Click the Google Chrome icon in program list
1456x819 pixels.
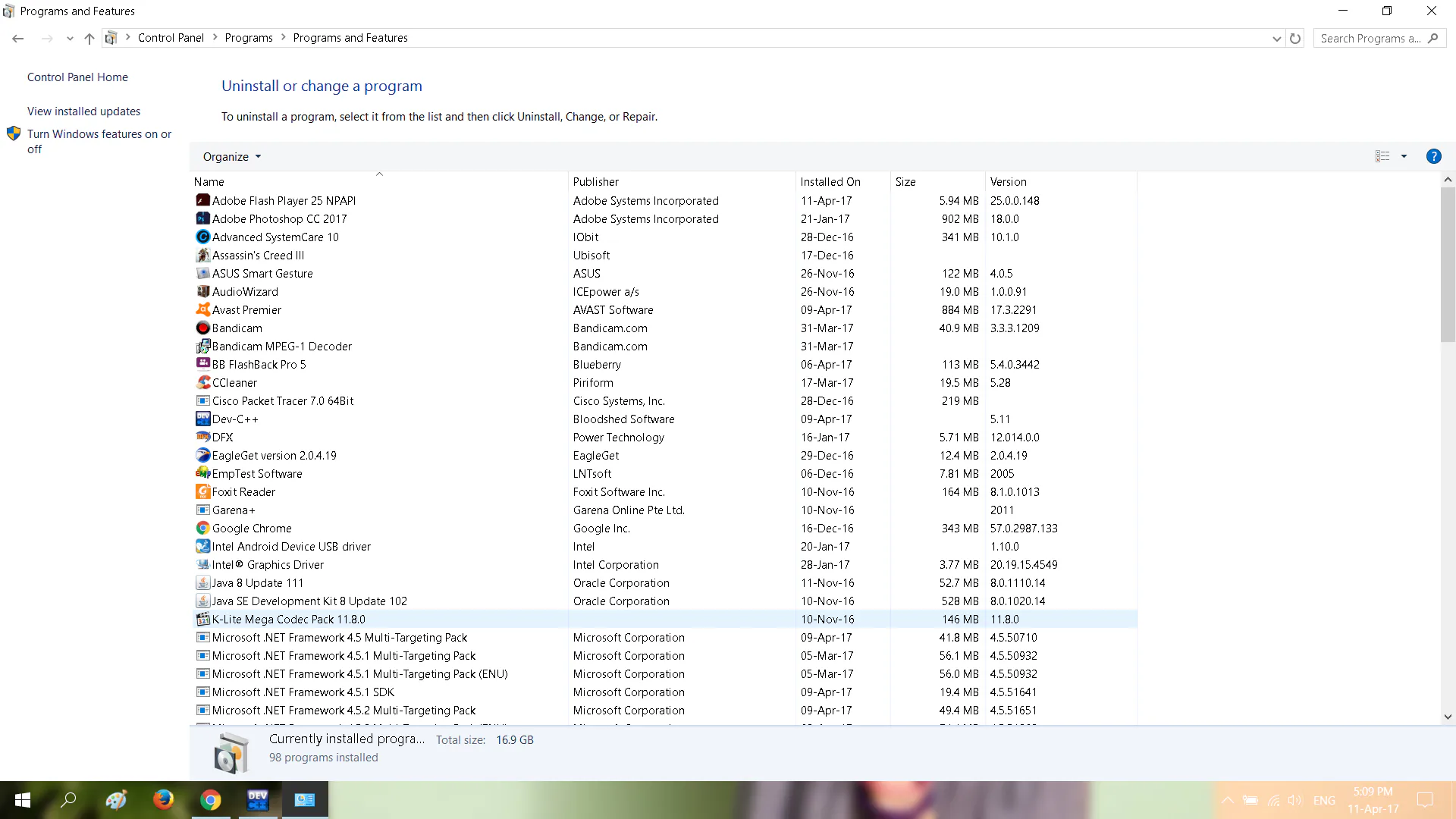pyautogui.click(x=202, y=528)
